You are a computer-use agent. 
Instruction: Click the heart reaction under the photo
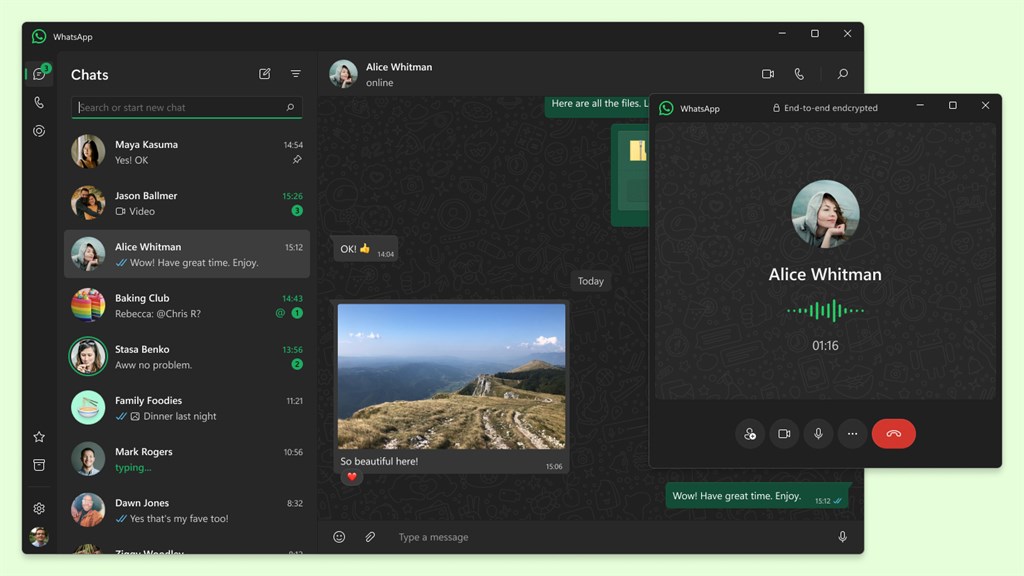point(352,477)
